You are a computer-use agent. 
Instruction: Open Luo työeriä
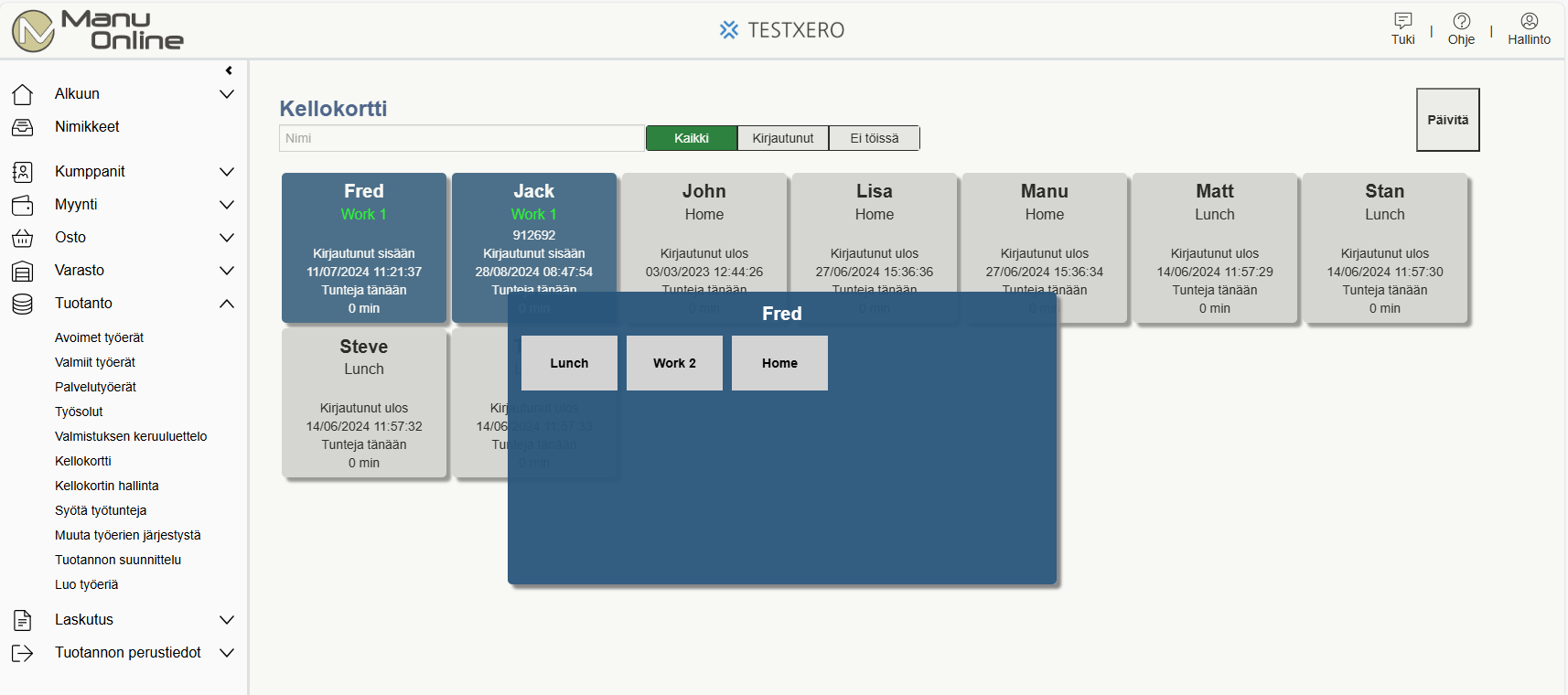click(87, 584)
